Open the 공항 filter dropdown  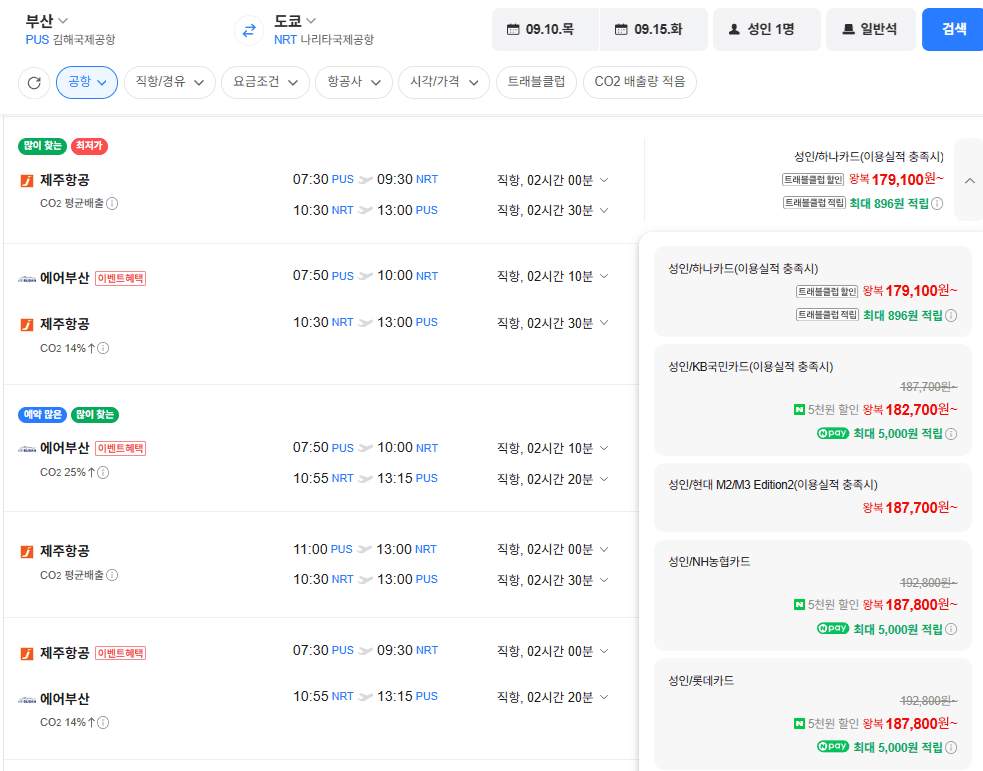[x=87, y=82]
